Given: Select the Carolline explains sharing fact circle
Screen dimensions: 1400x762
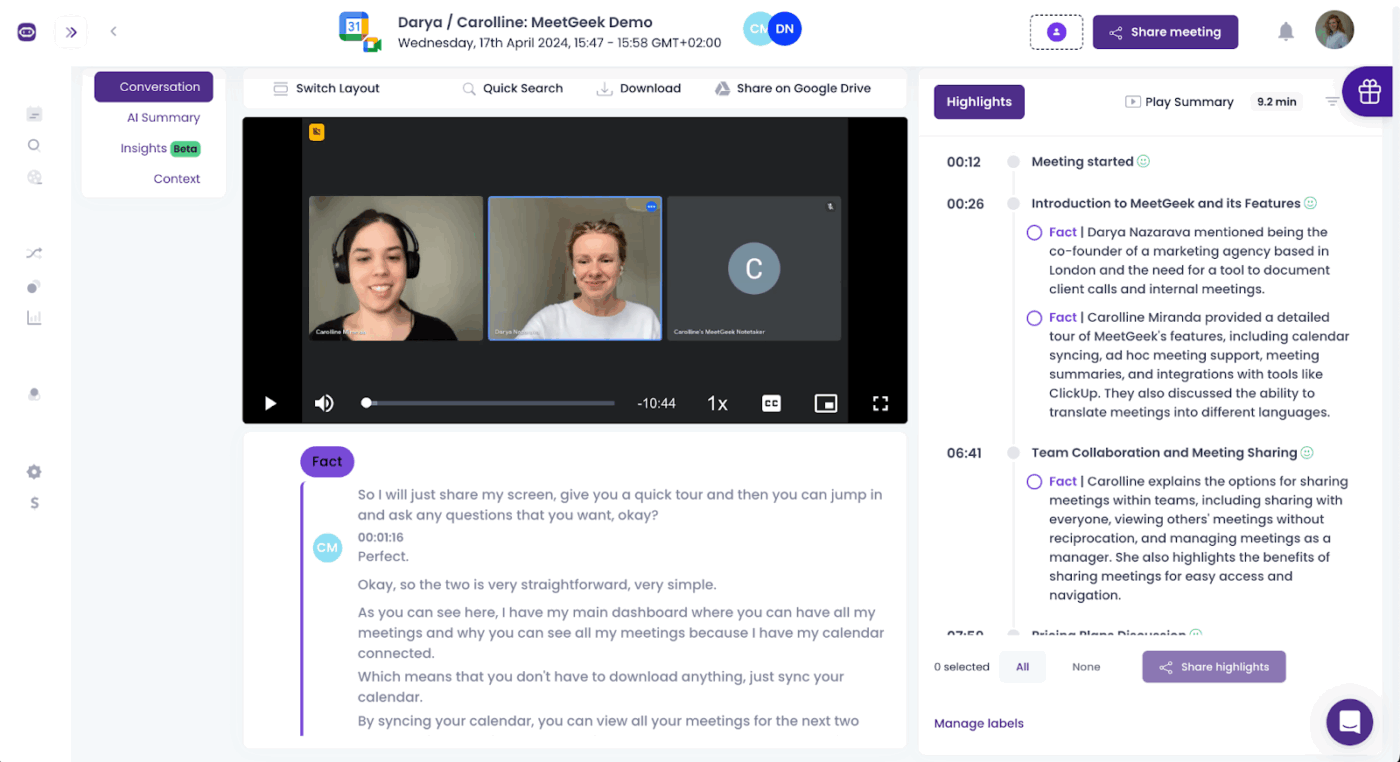Looking at the screenshot, I should 1034,482.
